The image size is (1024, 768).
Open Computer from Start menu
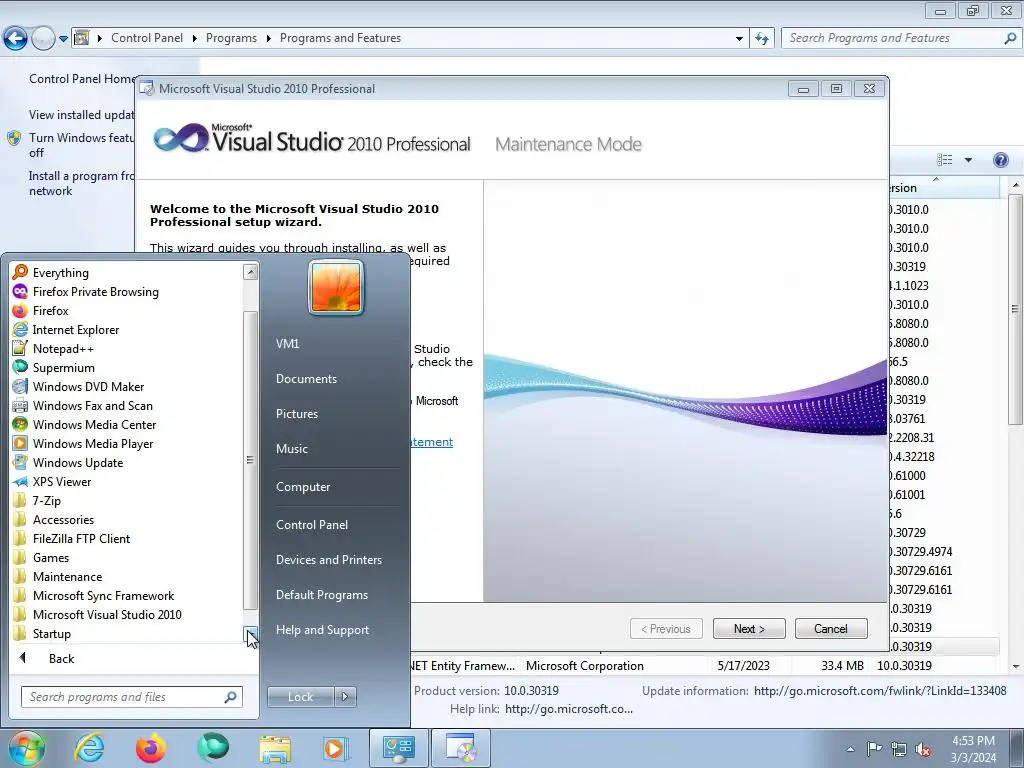[x=303, y=487]
